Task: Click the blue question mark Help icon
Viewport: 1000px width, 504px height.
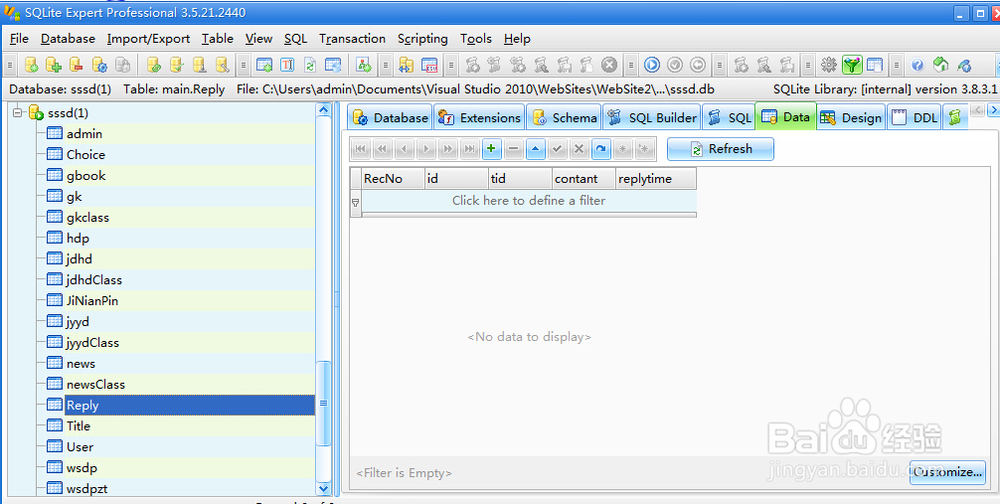Action: coord(917,64)
